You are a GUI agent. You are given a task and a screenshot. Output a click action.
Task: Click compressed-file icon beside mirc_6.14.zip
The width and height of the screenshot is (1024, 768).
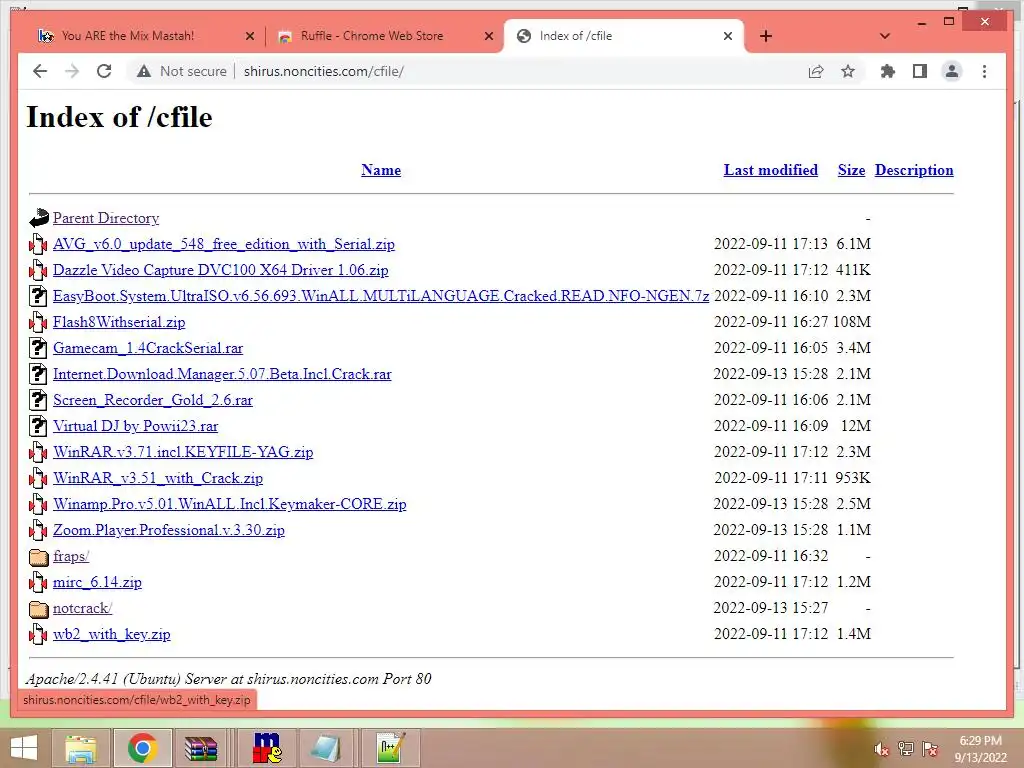pos(39,583)
